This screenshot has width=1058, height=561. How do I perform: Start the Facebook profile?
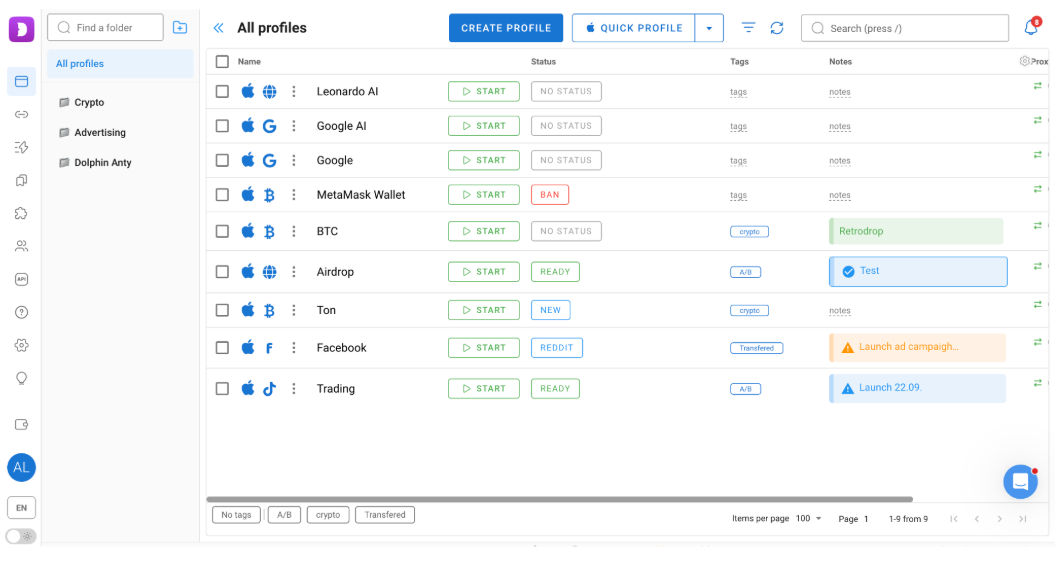point(484,348)
